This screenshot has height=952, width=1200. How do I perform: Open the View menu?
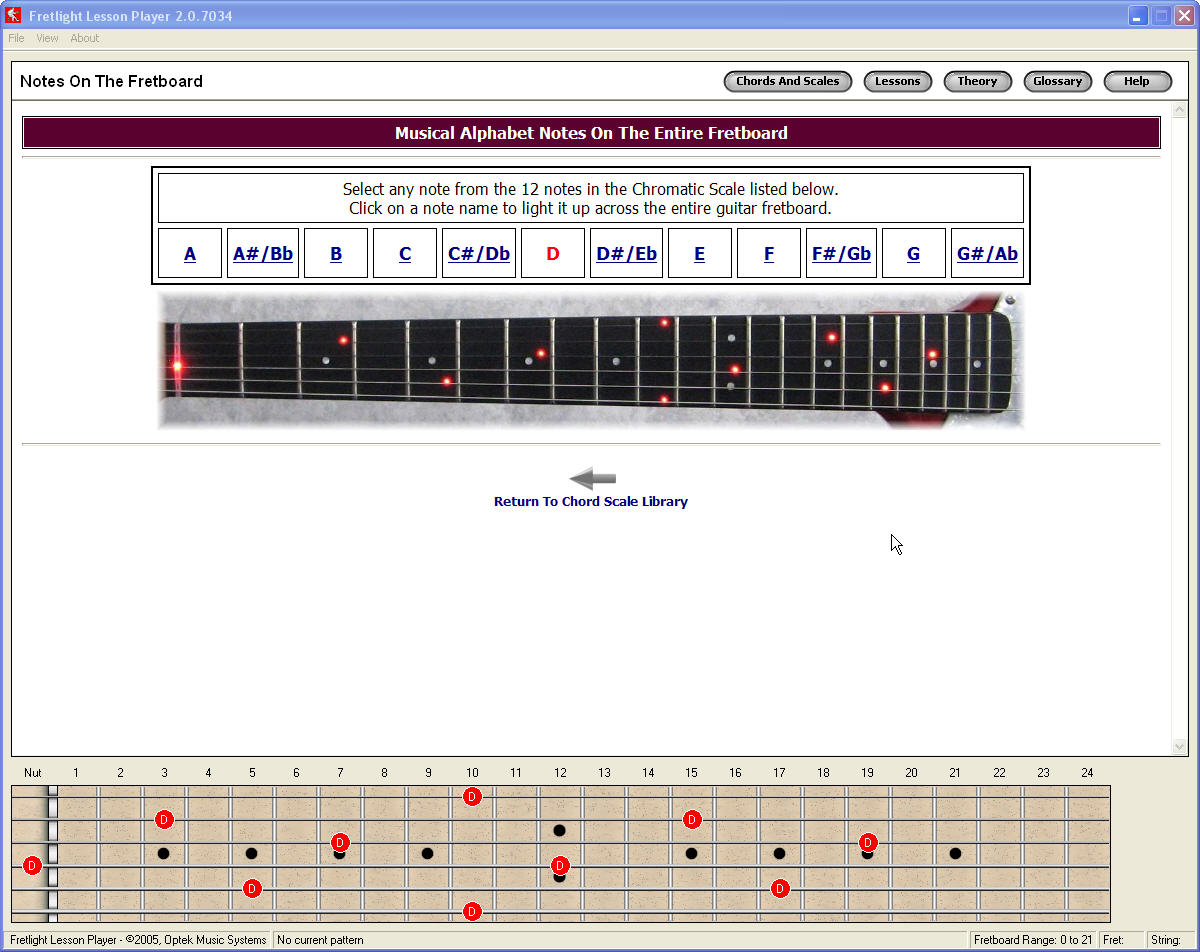pyautogui.click(x=47, y=38)
